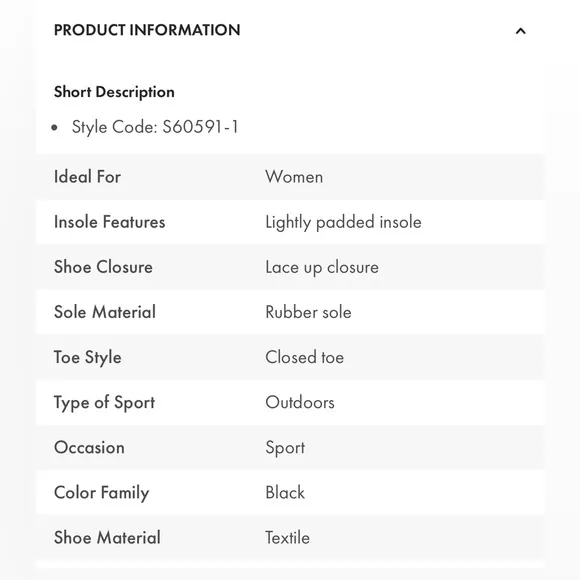Viewport: 580px width, 580px height.
Task: Collapse the Product Information chevron
Action: [x=520, y=31]
